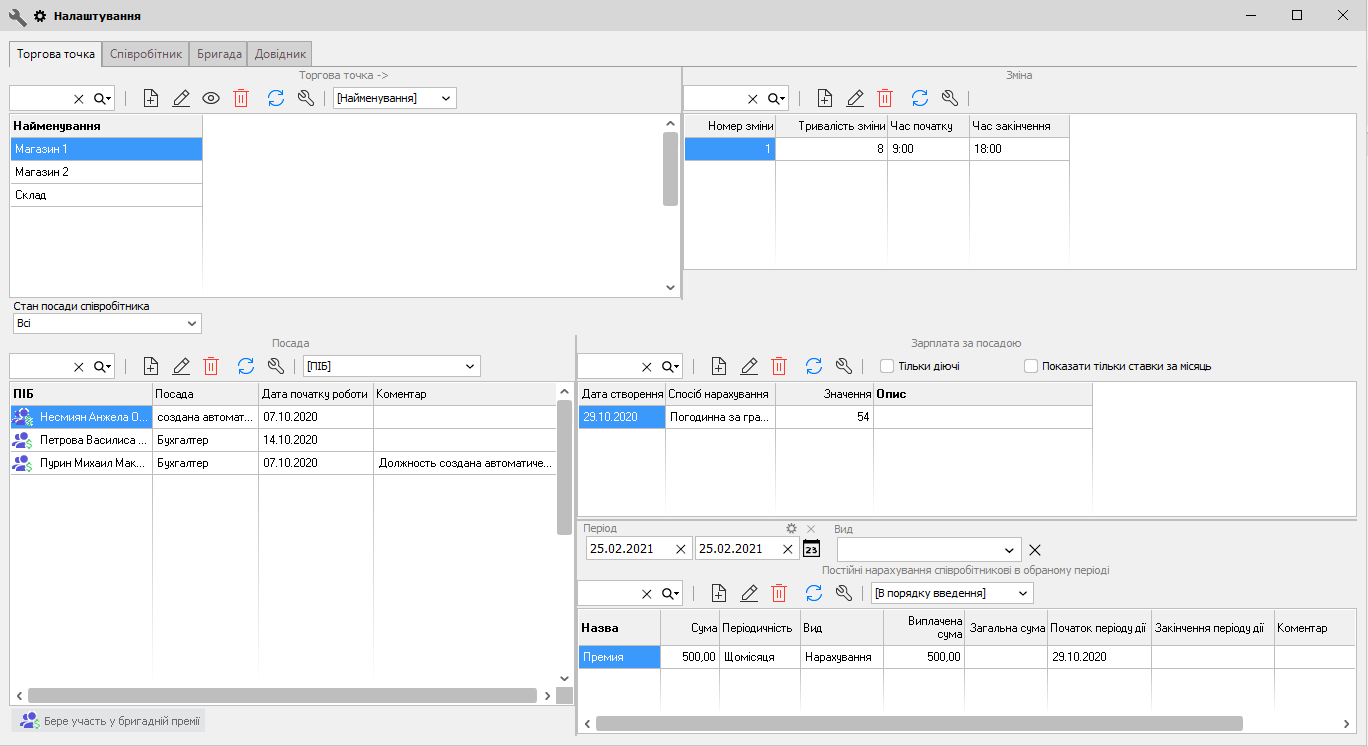
Task: Open the calendar picker next to period dates
Action: click(x=812, y=549)
